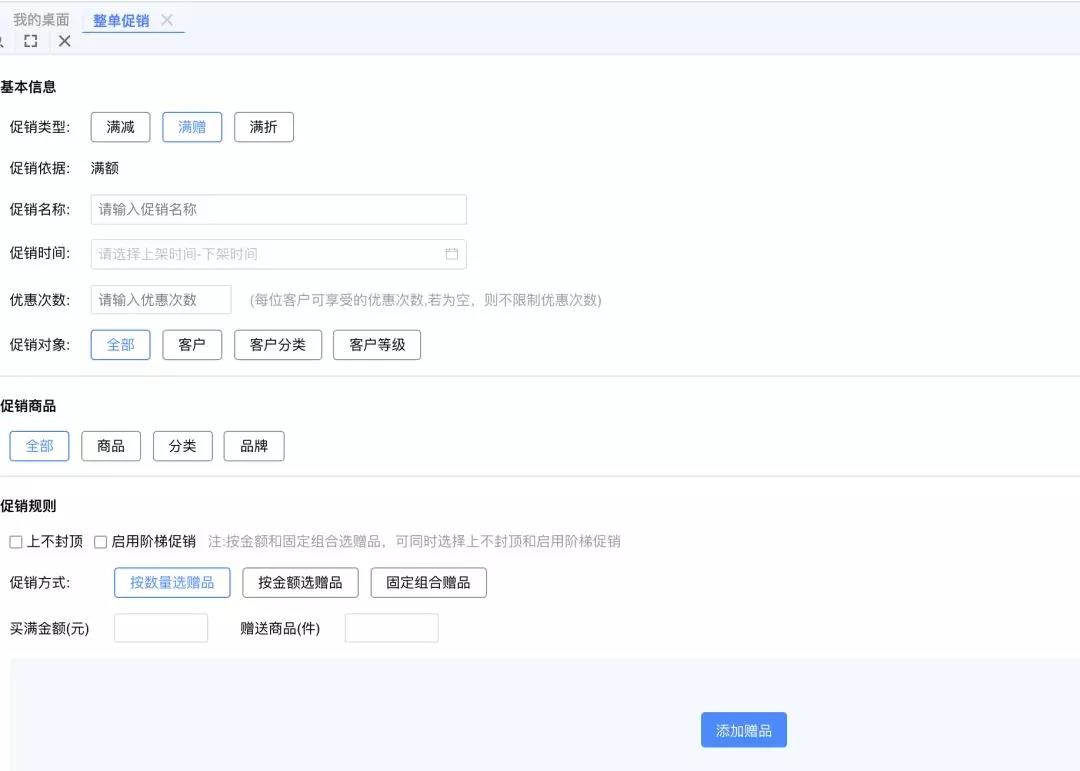Open the 促销时间 date range picker
1080x771 pixels.
[x=270, y=254]
